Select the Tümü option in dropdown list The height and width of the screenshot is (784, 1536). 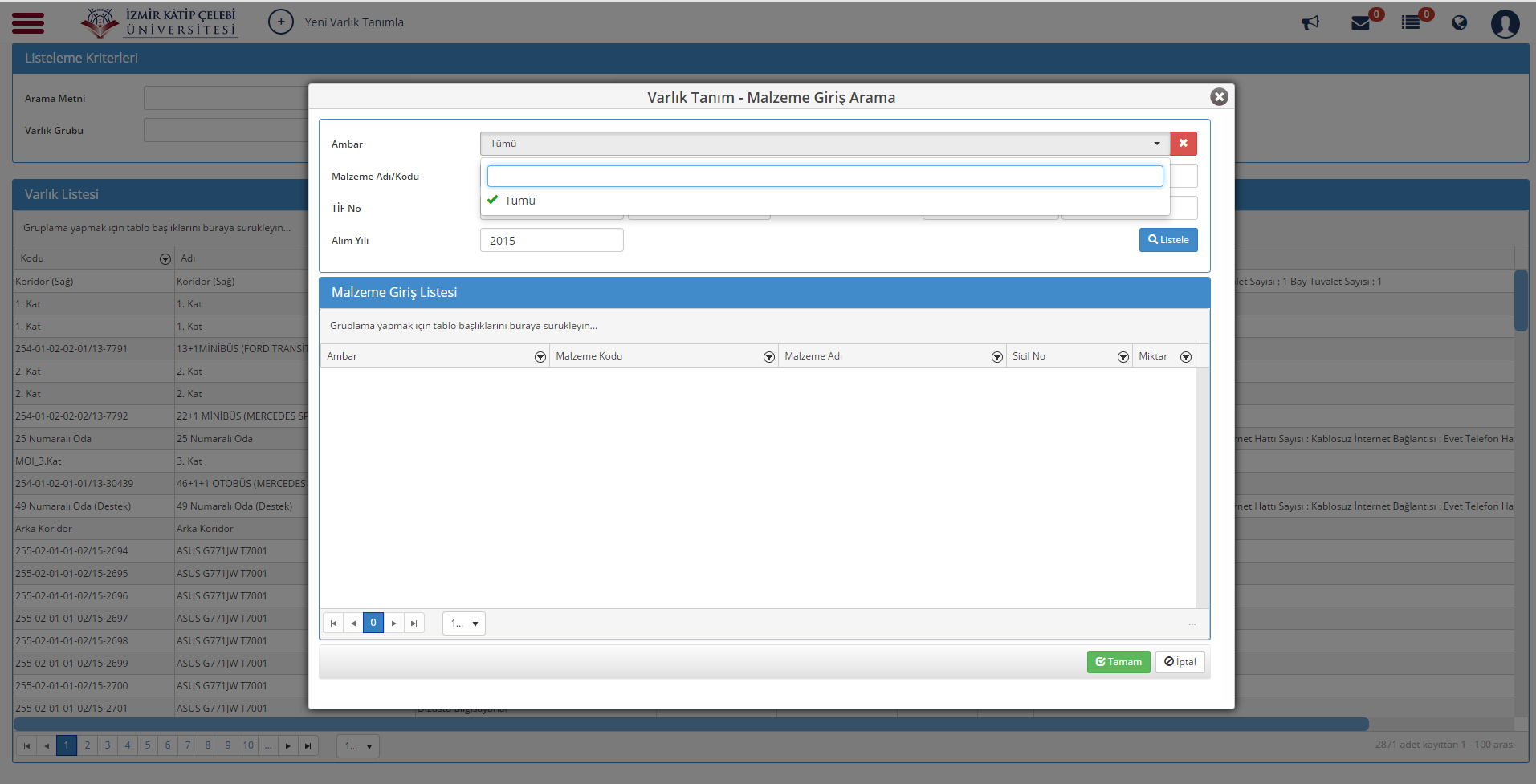tap(825, 201)
